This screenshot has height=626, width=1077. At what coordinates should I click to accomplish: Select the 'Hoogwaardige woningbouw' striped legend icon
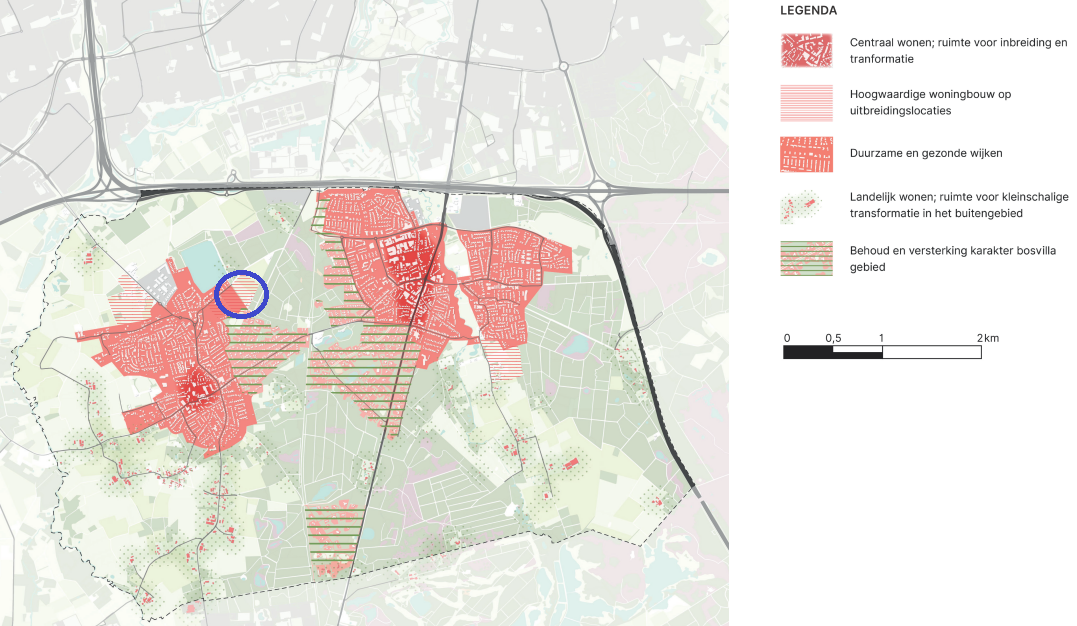(806, 103)
